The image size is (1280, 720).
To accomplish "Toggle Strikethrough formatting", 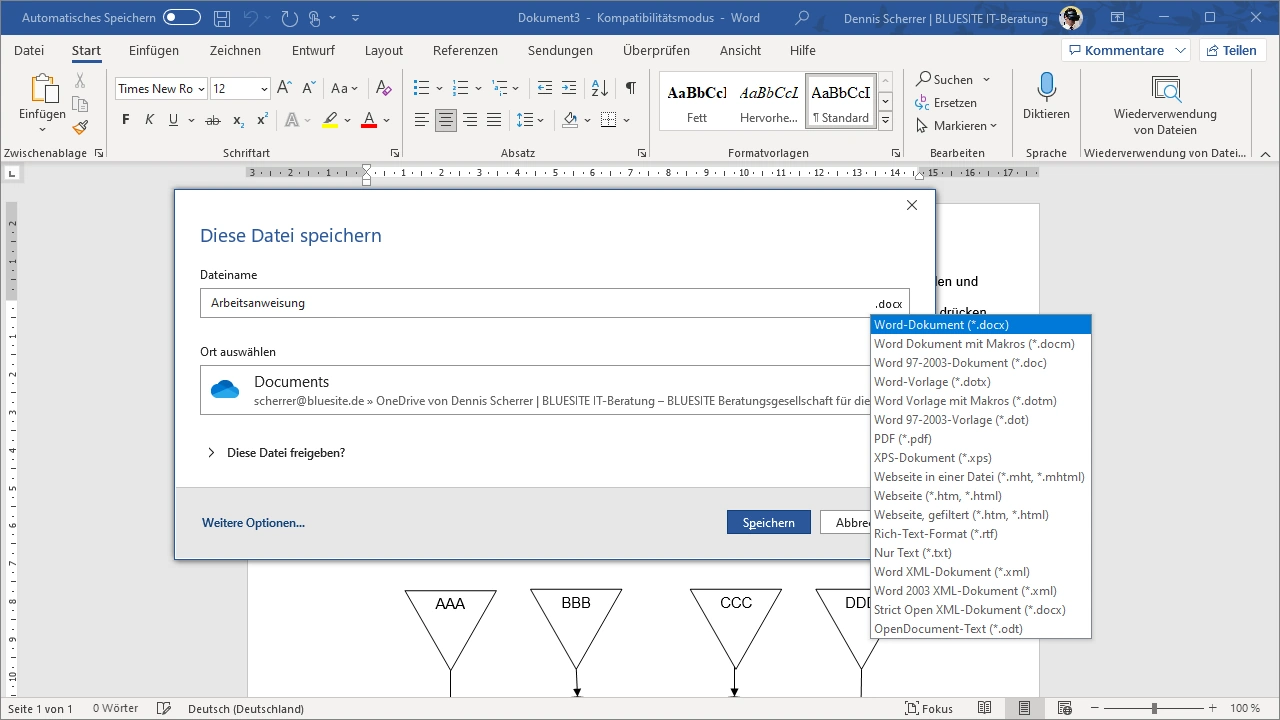I will [x=212, y=120].
